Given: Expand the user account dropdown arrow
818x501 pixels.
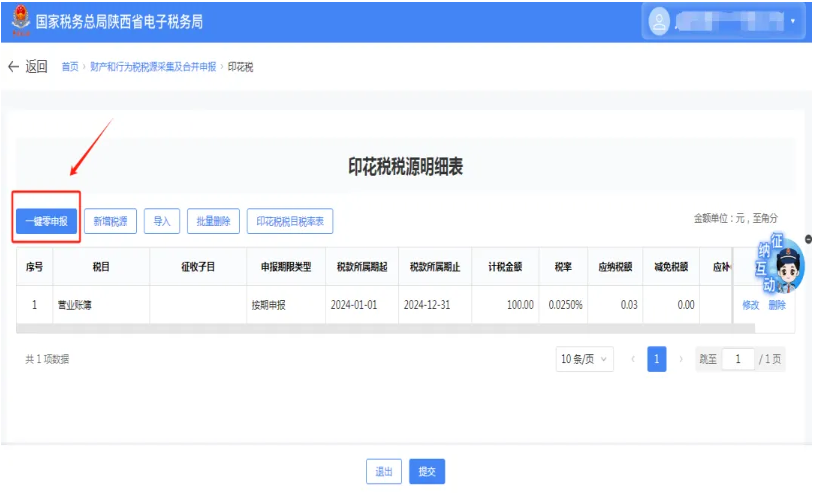Looking at the screenshot, I should (x=793, y=21).
